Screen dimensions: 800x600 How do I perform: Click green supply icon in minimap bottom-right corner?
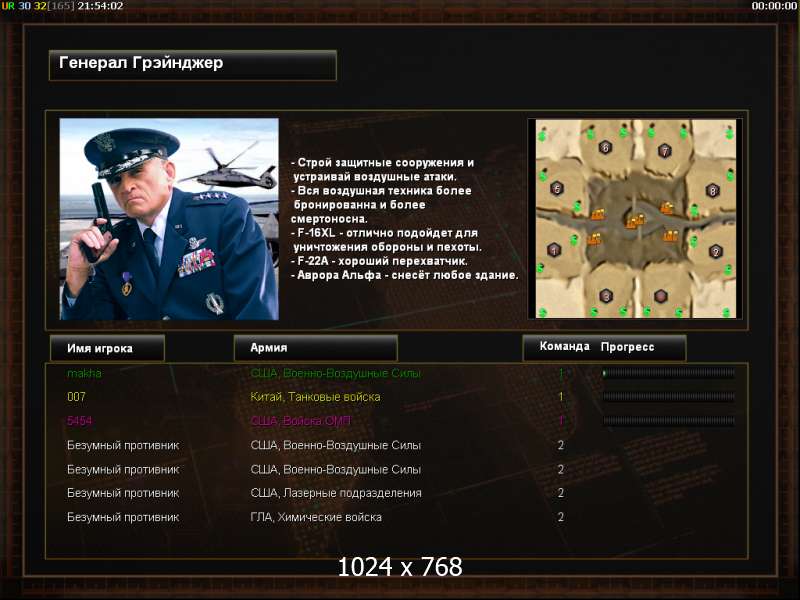click(726, 312)
